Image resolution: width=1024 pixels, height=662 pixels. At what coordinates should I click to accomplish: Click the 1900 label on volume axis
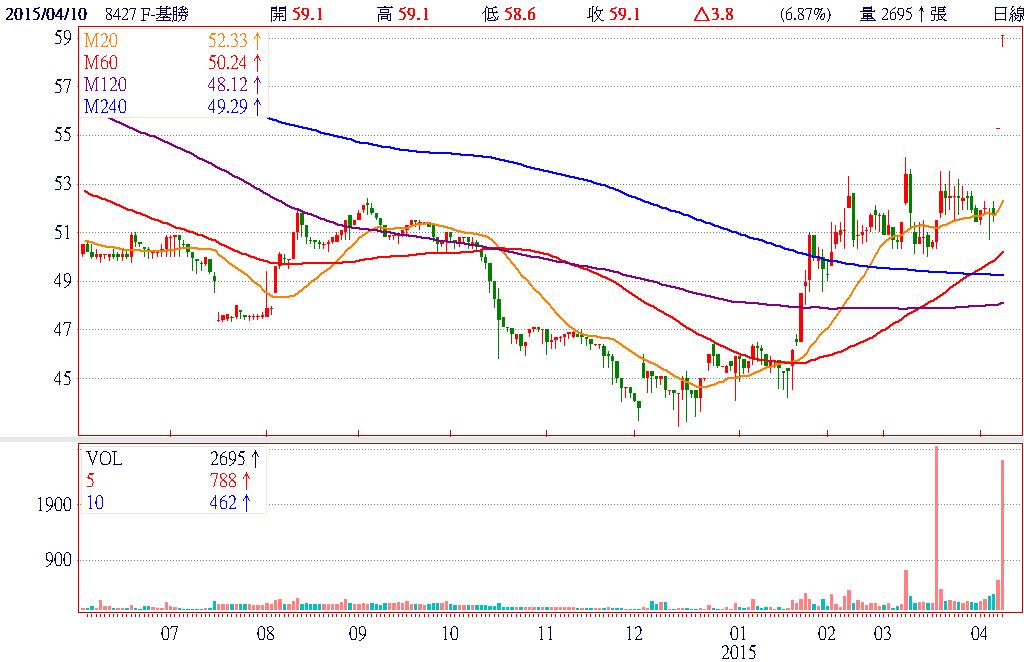coord(54,505)
